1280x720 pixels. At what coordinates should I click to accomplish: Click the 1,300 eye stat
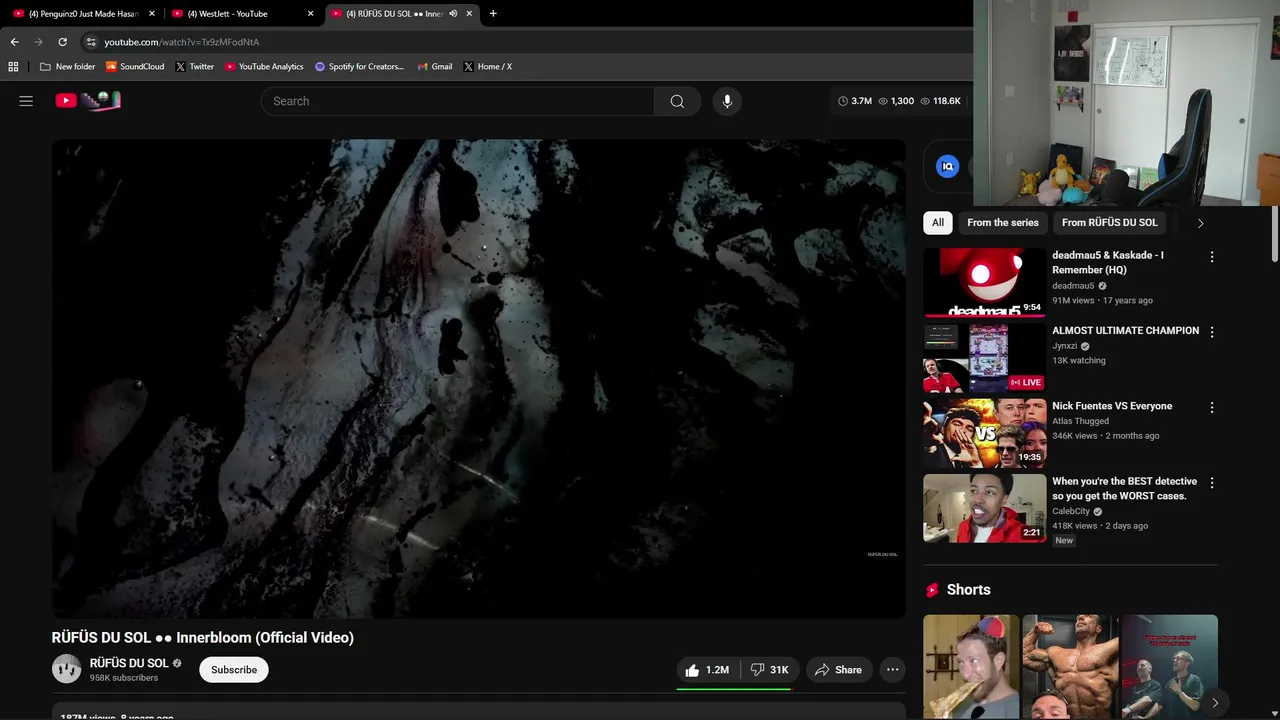click(895, 101)
